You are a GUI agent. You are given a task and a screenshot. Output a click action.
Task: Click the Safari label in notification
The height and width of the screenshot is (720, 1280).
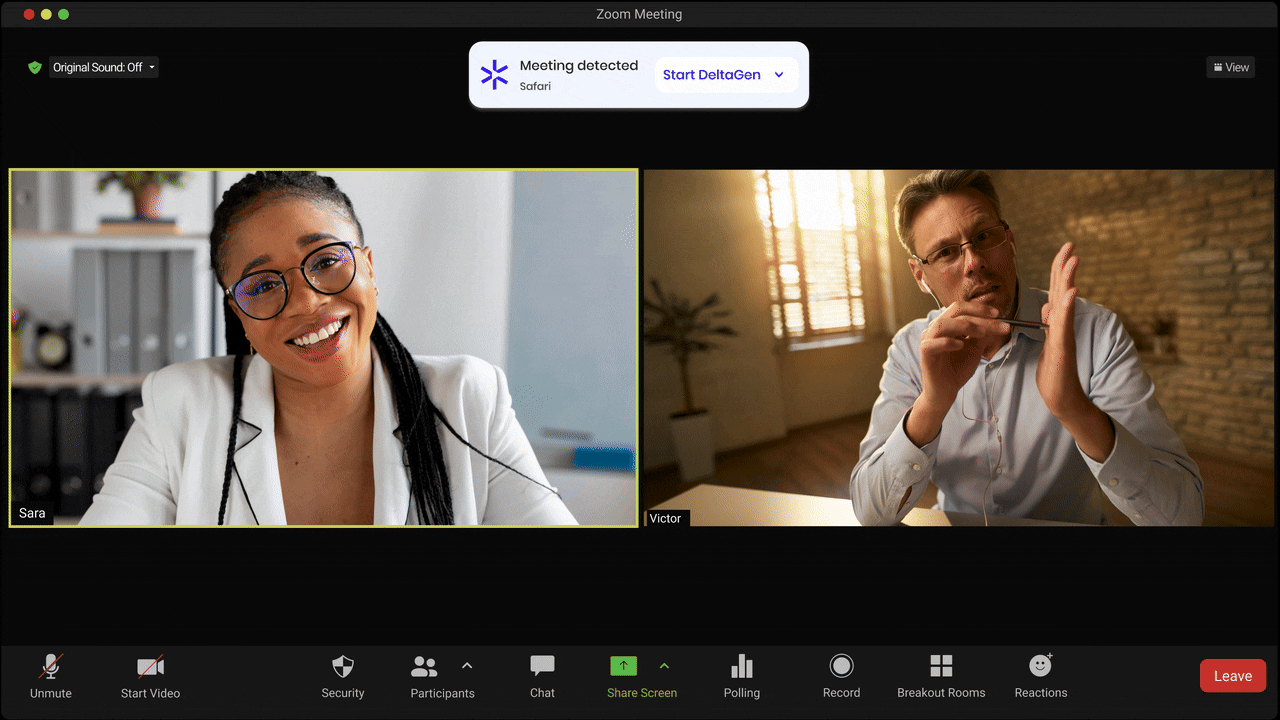click(535, 86)
